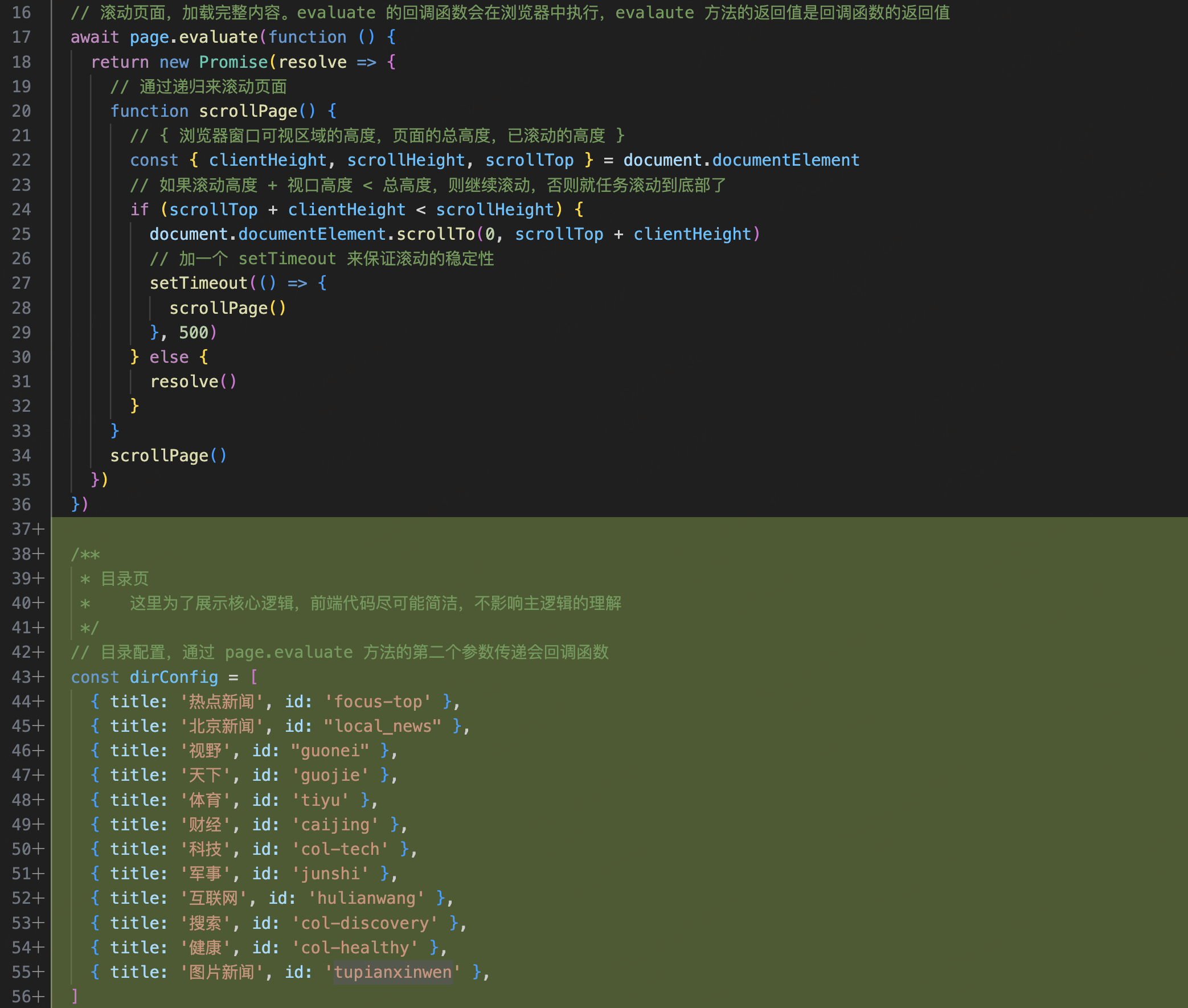Click line number 36 in the gutter

21,505
